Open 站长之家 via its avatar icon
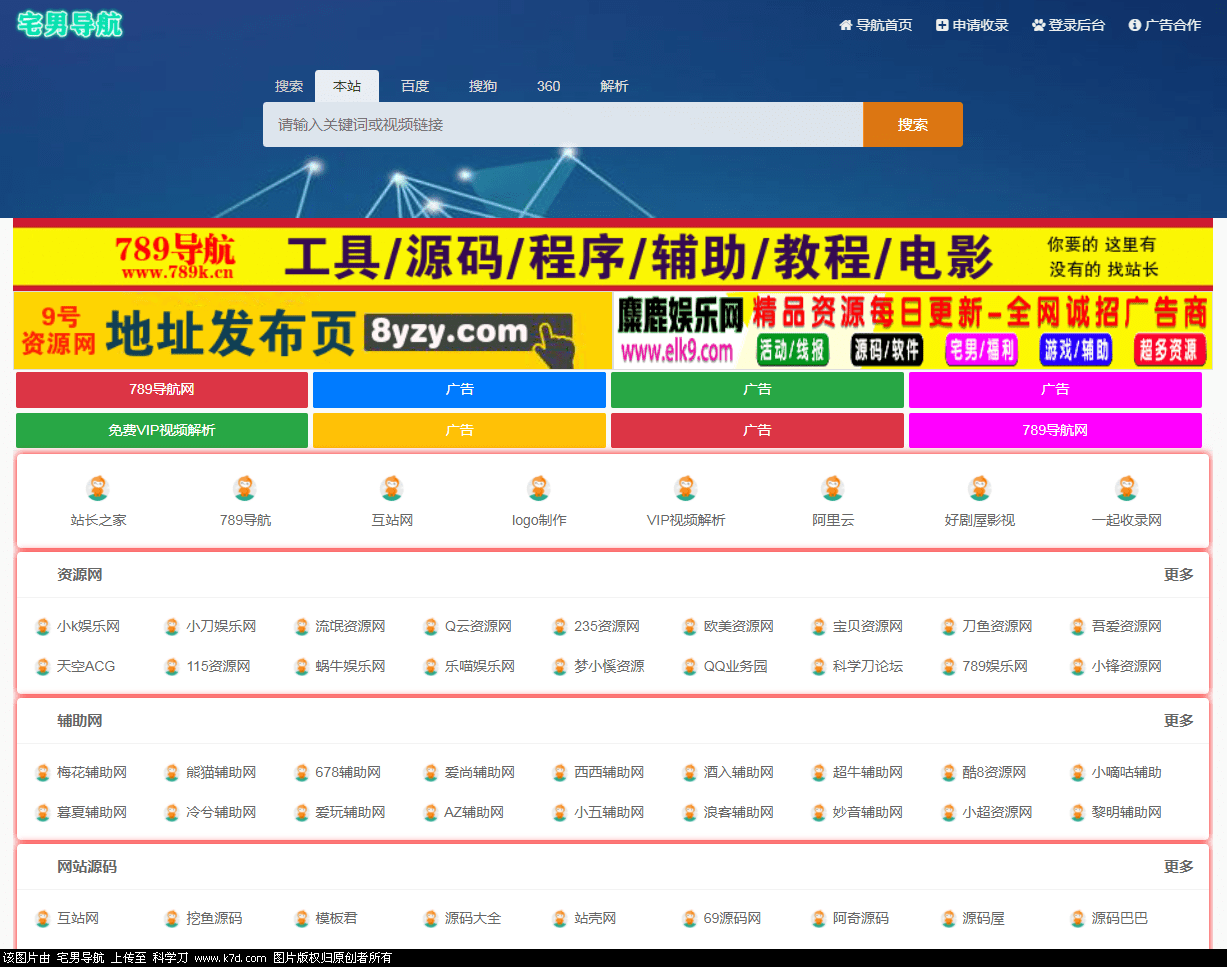The width and height of the screenshot is (1227, 967). 98,488
